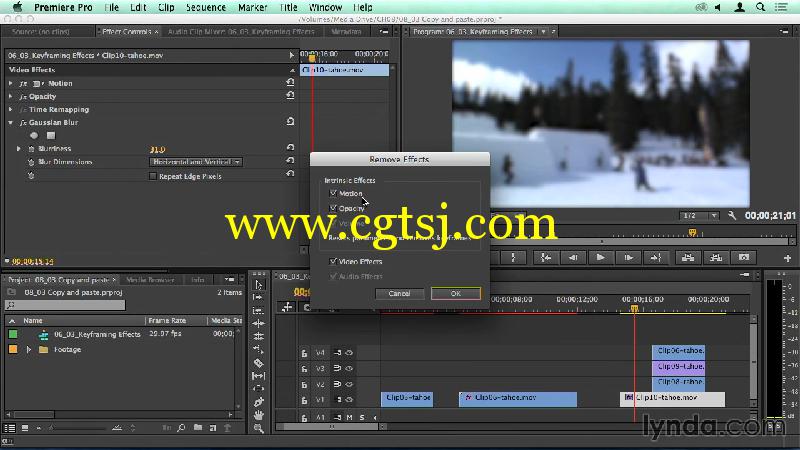Select the Selection tool in Tools panel
800x450 pixels.
(x=259, y=285)
